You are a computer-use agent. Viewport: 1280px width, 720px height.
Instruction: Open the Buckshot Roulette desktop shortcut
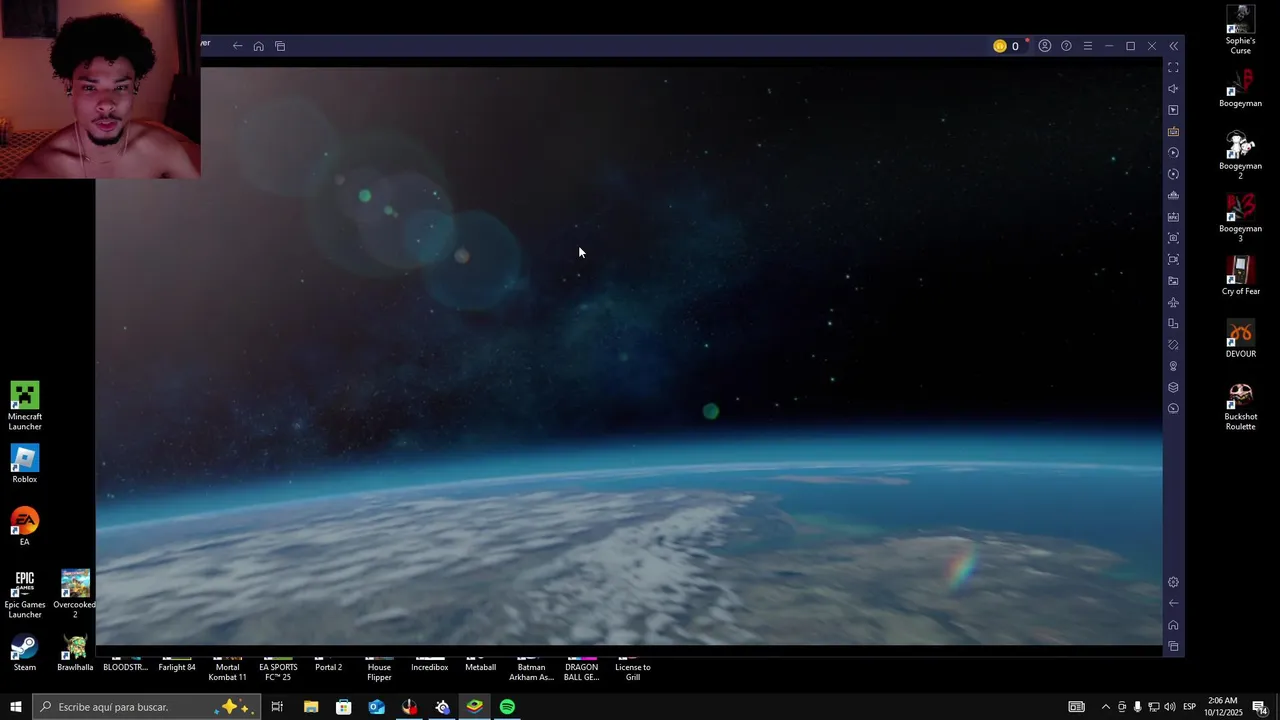pyautogui.click(x=1241, y=406)
